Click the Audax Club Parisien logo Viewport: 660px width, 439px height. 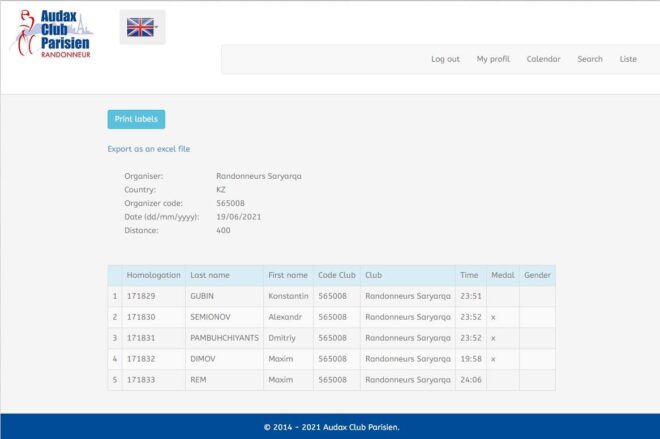(51, 33)
